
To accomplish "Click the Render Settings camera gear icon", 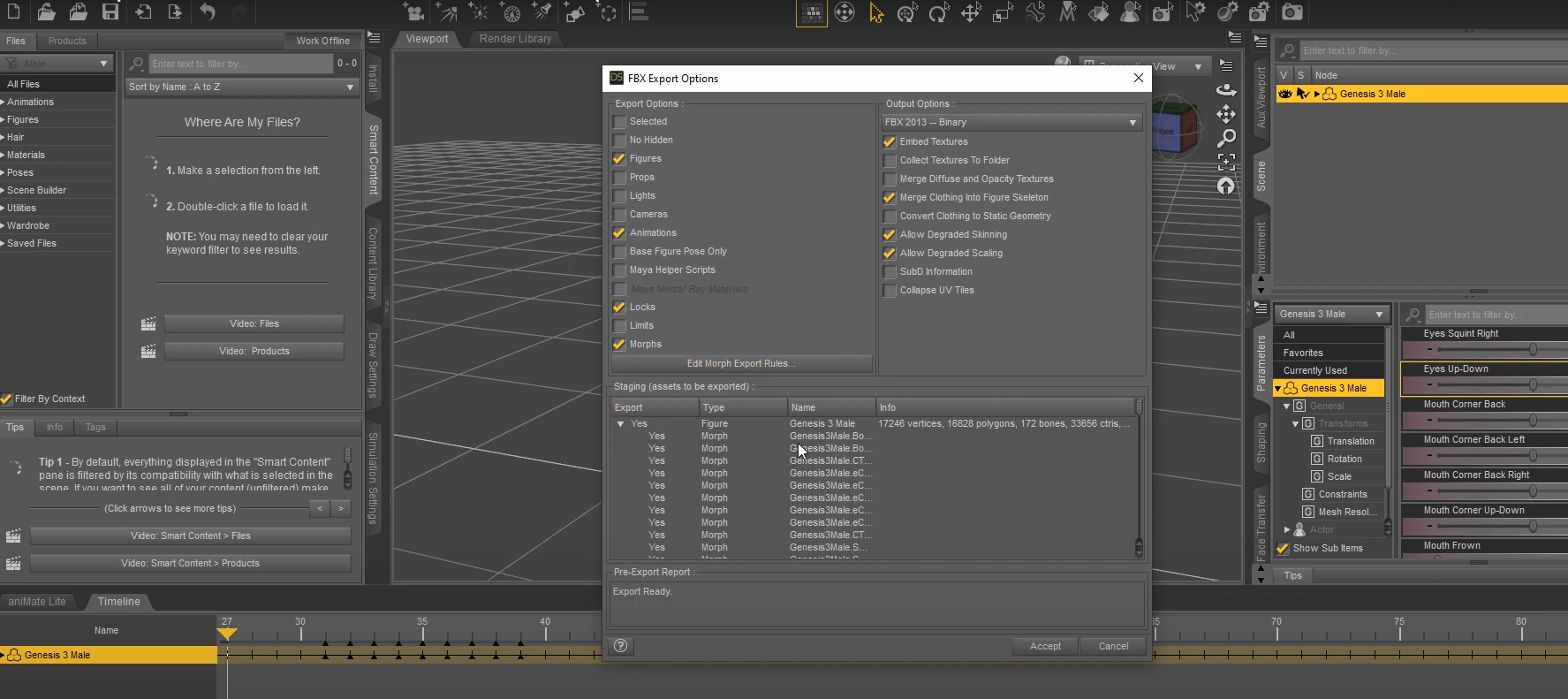I will click(1259, 12).
